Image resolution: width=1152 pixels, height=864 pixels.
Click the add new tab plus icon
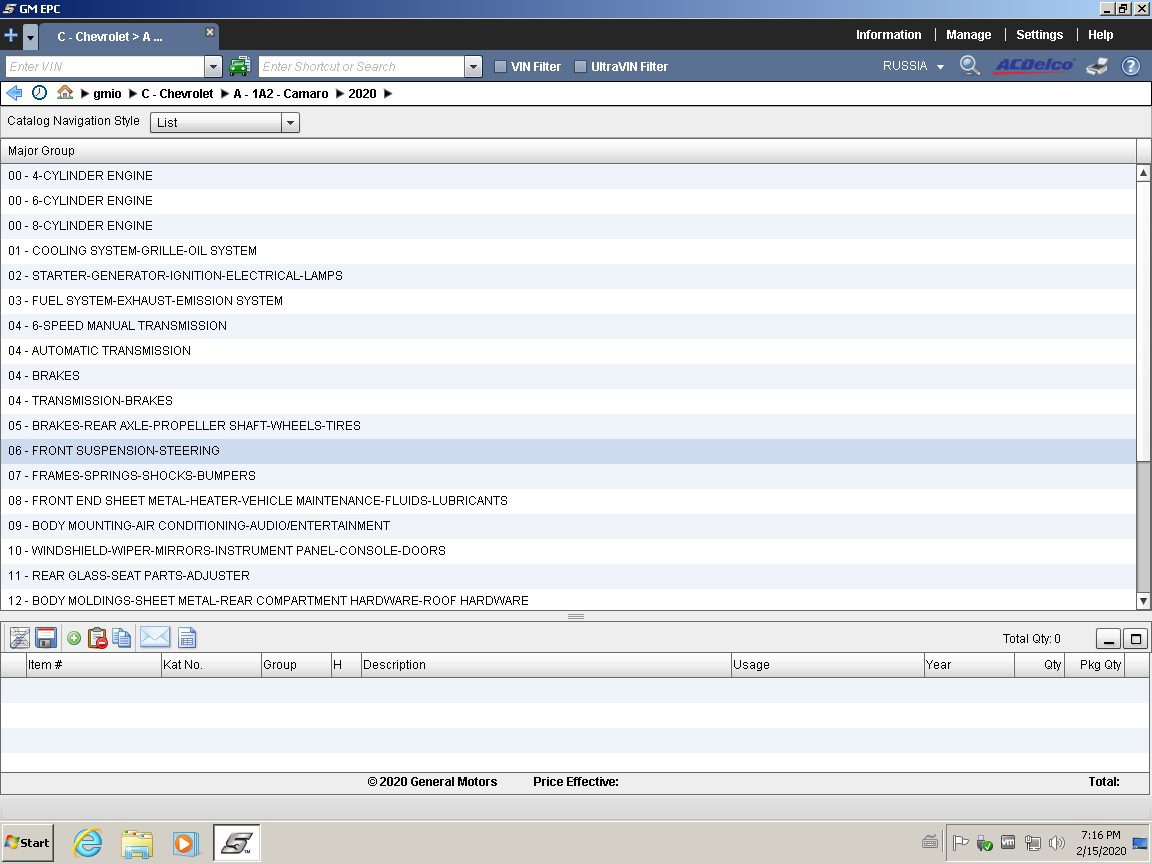point(11,35)
